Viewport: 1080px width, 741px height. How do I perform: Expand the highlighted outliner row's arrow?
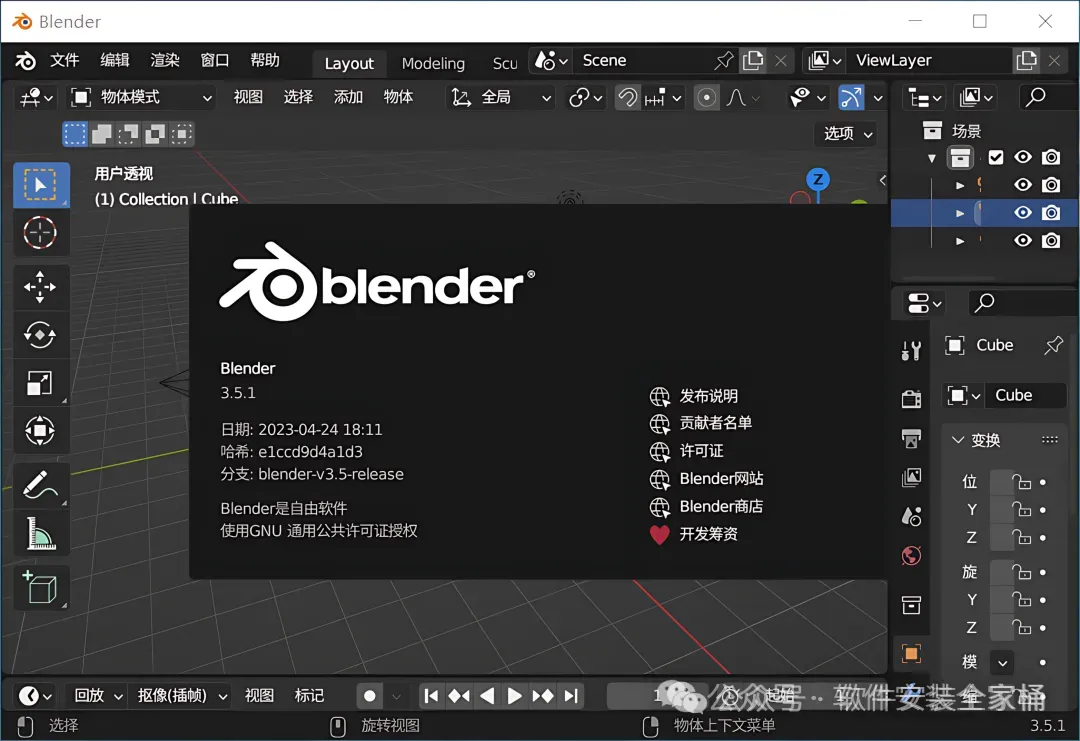(959, 213)
